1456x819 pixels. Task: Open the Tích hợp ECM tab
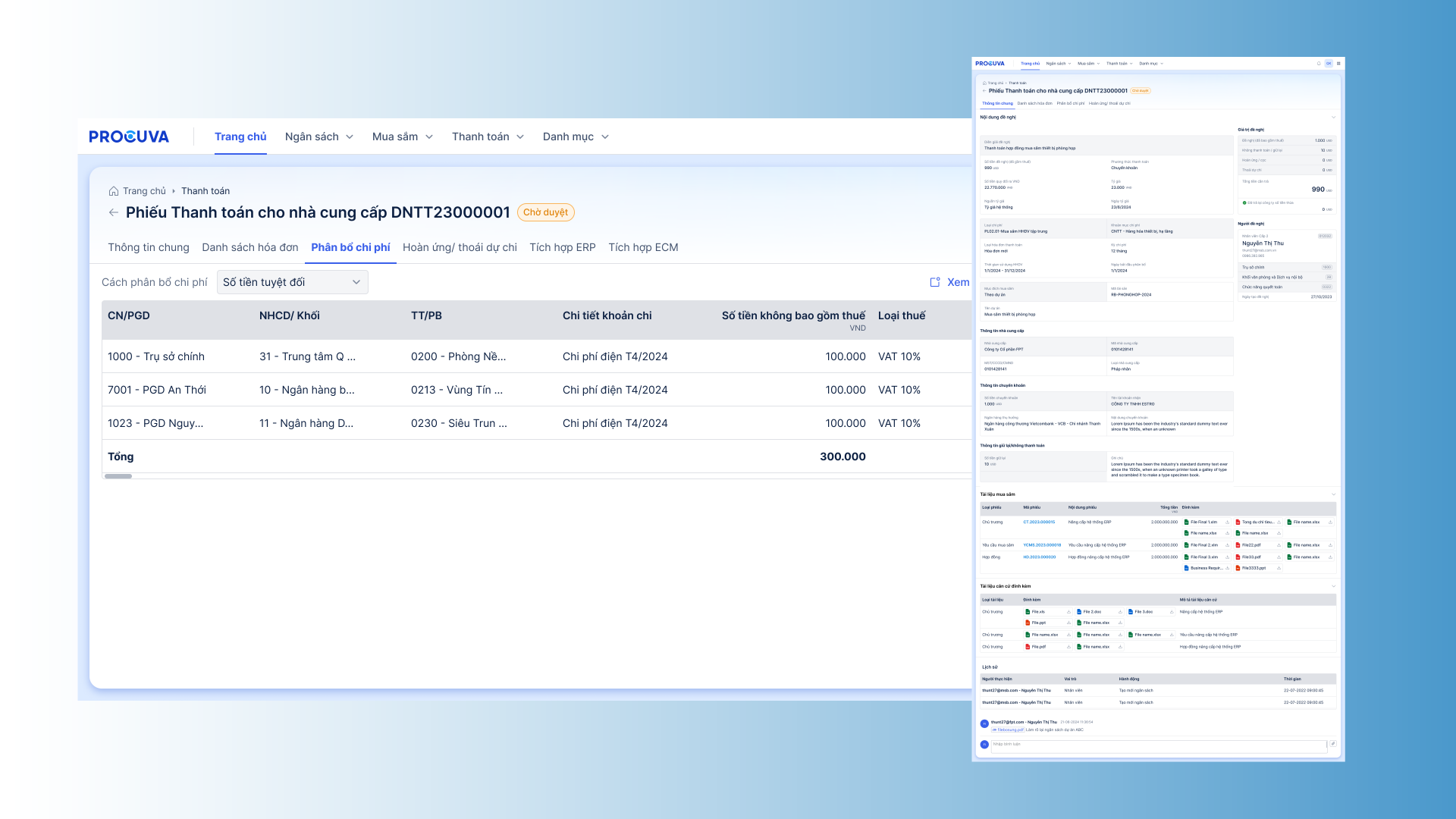pyautogui.click(x=643, y=247)
